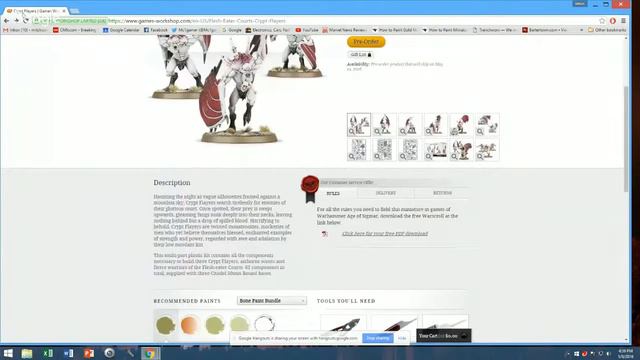Click Hide on the Hangouts sharing bar
Screen dimensions: 640x360
pos(402,338)
